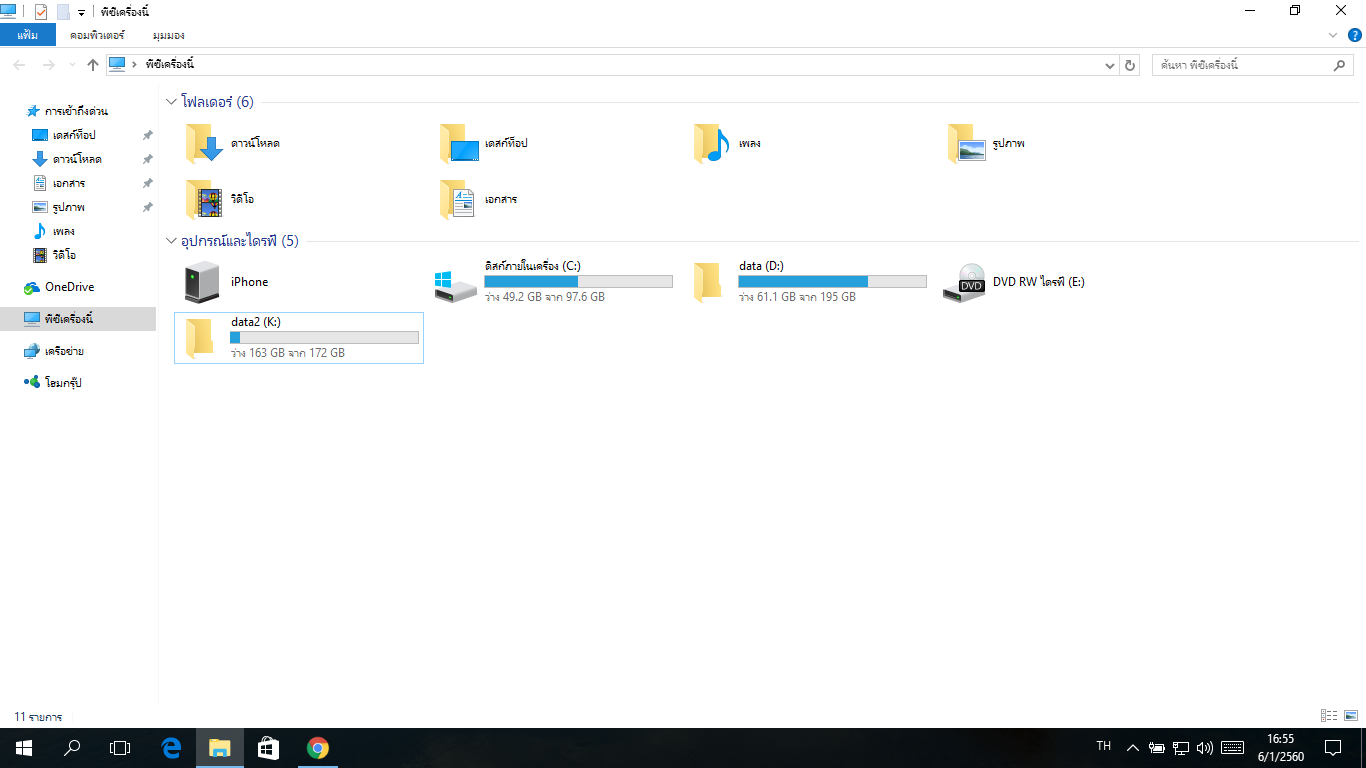Image resolution: width=1366 pixels, height=768 pixels.
Task: Select the data2 (K:) drive icon
Action: click(200, 338)
